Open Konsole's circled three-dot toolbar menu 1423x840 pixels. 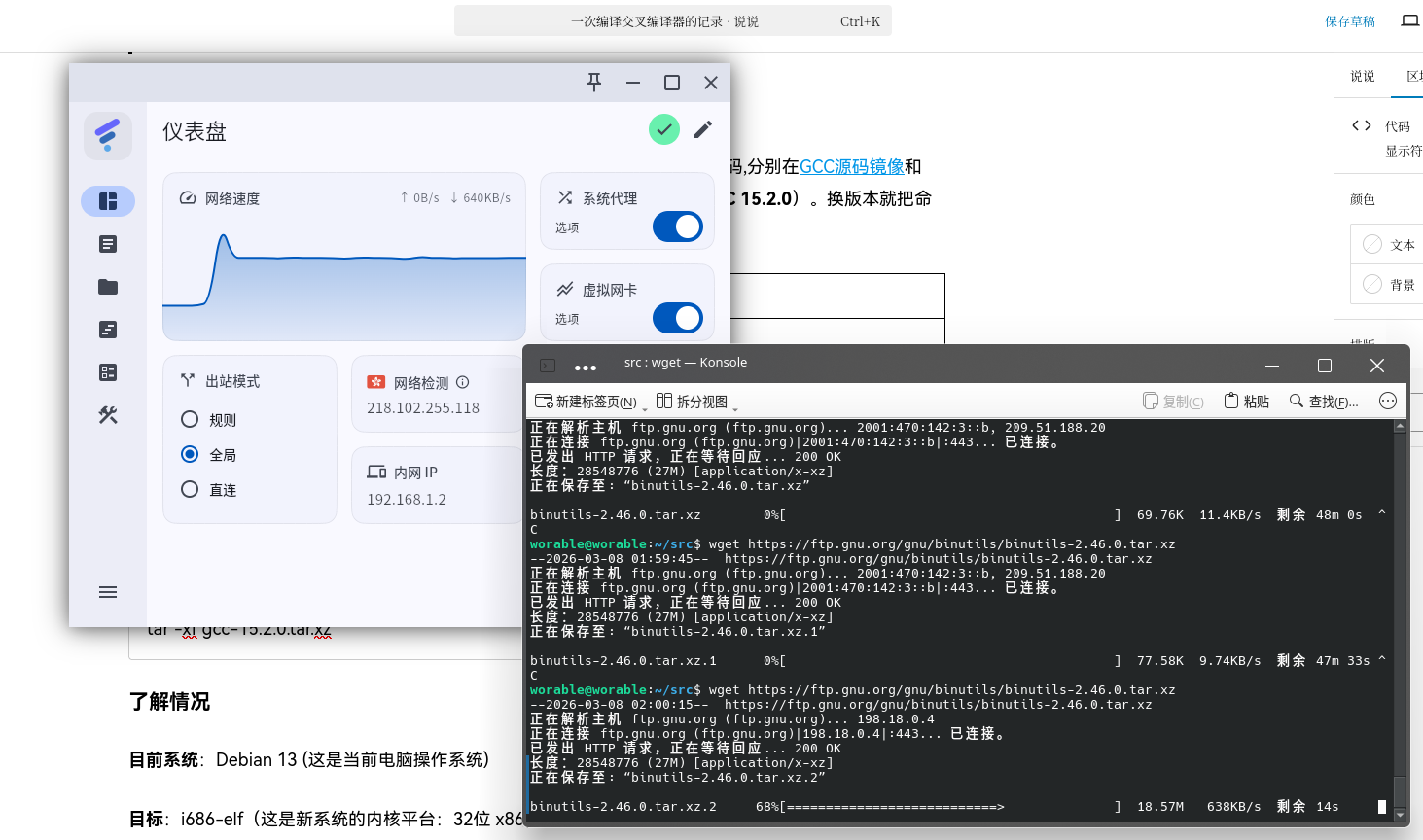pyautogui.click(x=1388, y=402)
